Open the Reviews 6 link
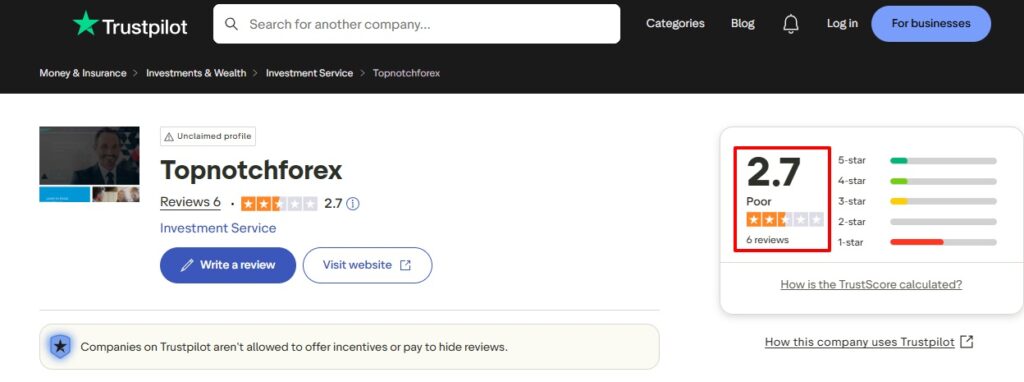The image size is (1024, 382). coord(190,202)
